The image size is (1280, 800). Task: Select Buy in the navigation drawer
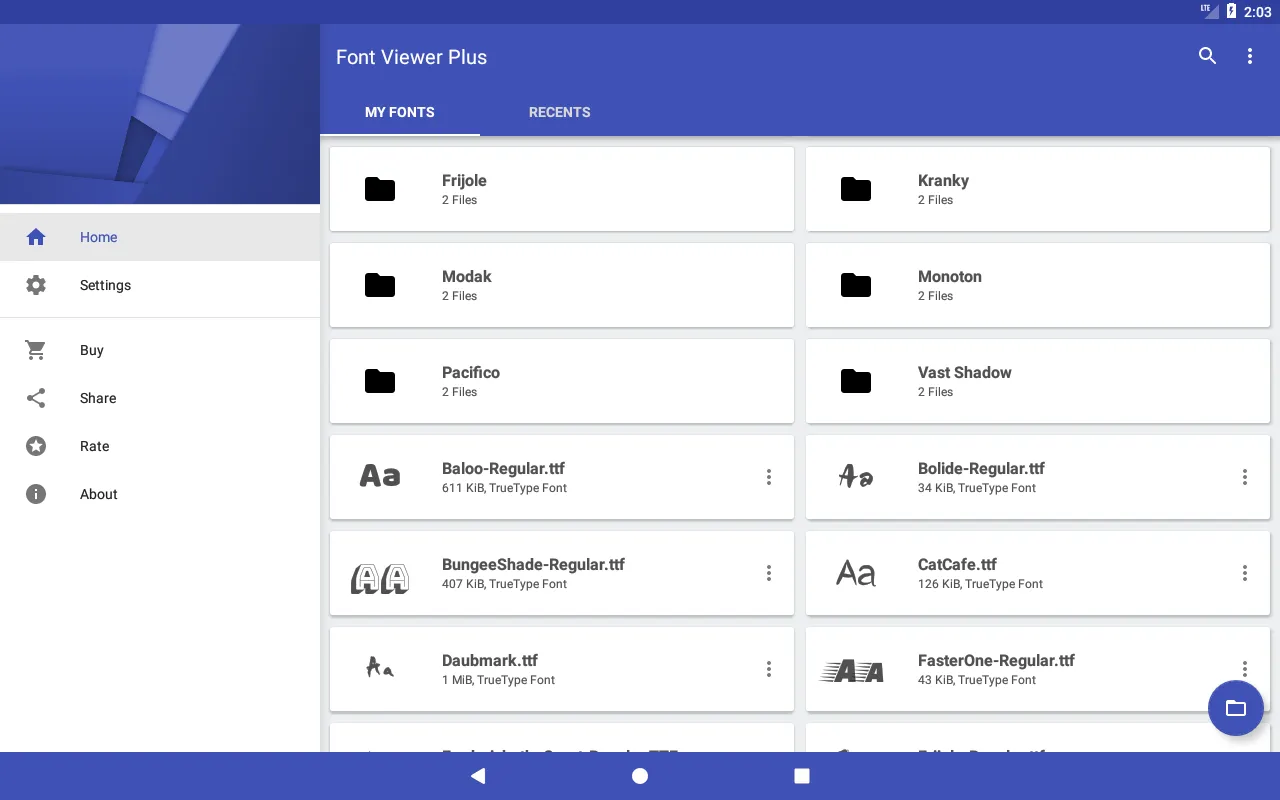pos(160,350)
